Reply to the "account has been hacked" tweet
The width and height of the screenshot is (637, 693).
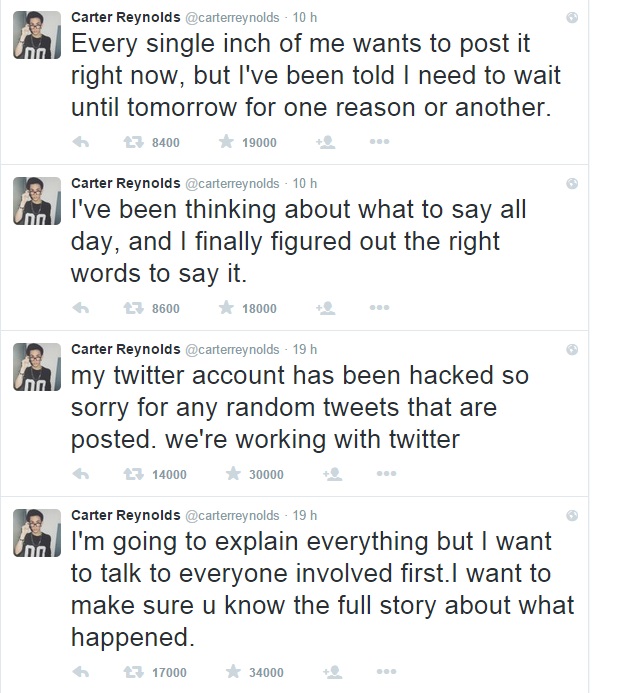(81, 474)
